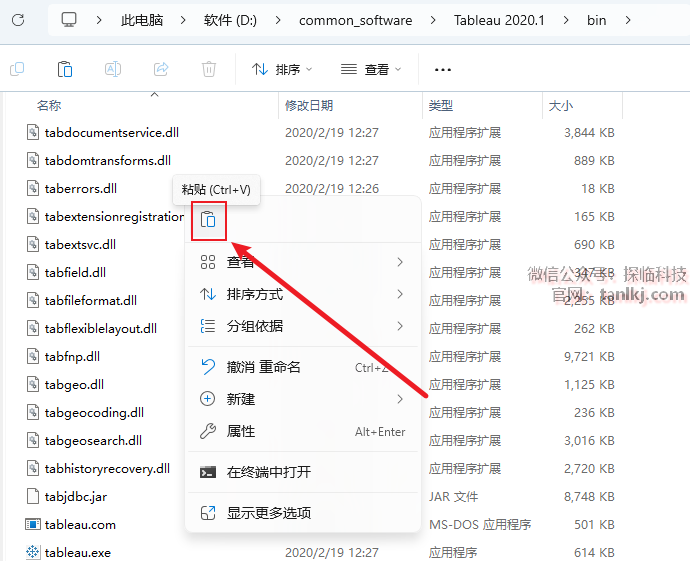The width and height of the screenshot is (690, 561).
Task: Sort by 修改日期 column header
Action: click(309, 106)
